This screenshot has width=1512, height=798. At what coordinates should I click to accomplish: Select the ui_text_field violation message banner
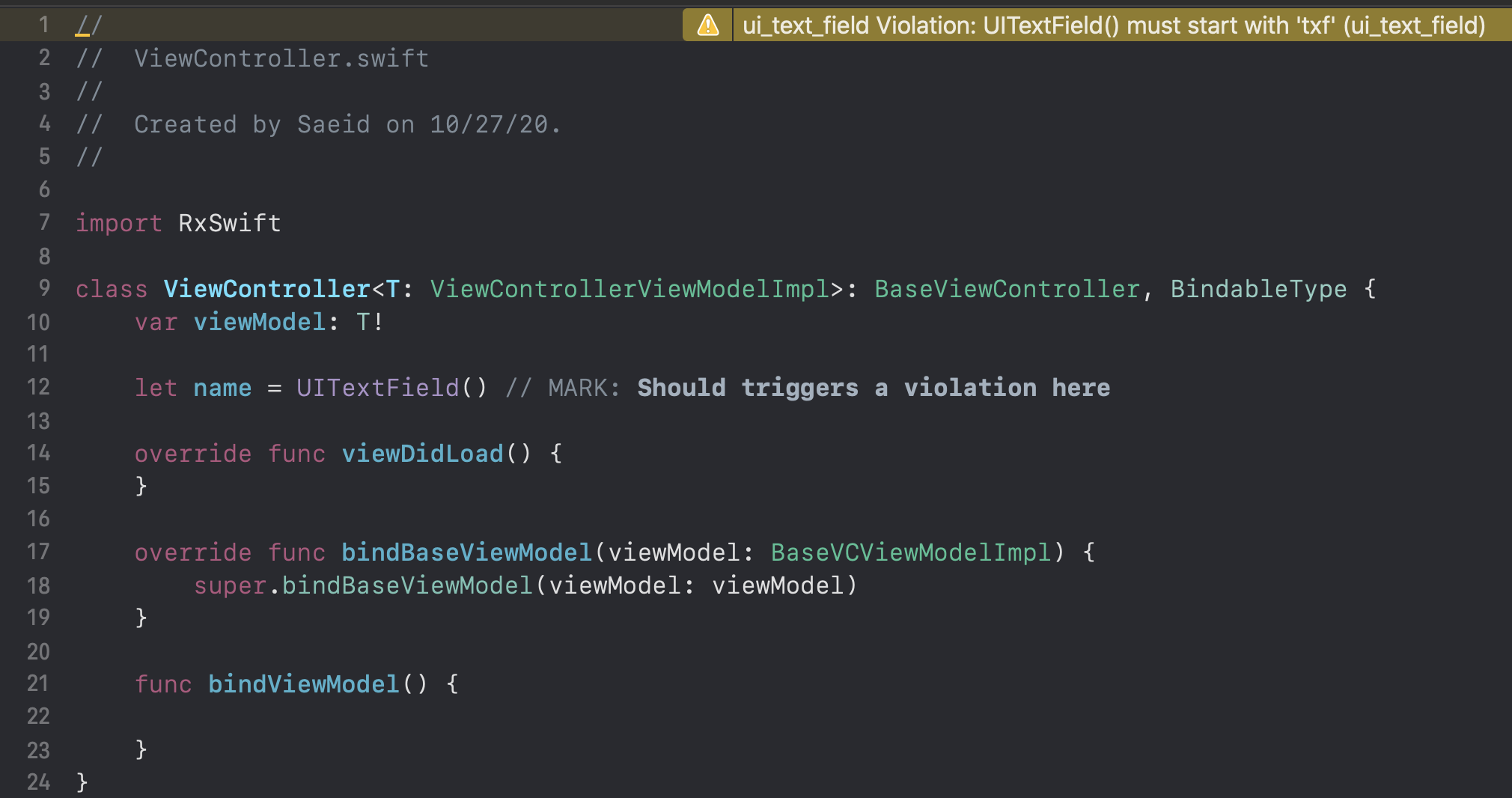1108,24
